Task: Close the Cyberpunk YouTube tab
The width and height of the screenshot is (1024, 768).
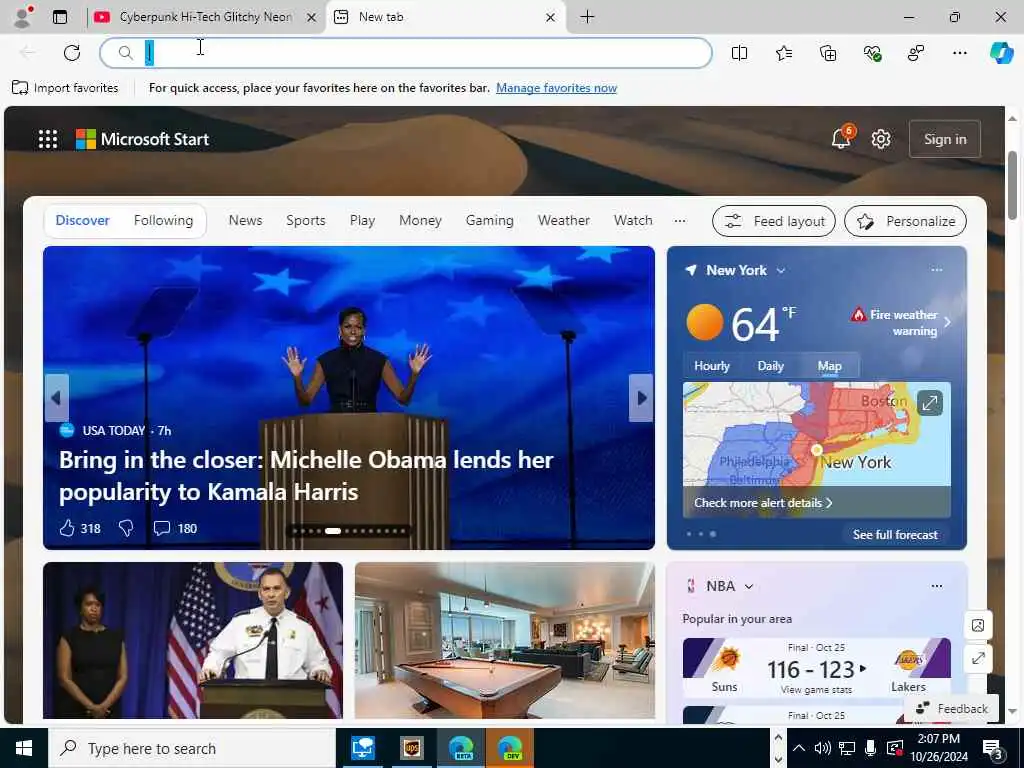Action: [x=312, y=17]
